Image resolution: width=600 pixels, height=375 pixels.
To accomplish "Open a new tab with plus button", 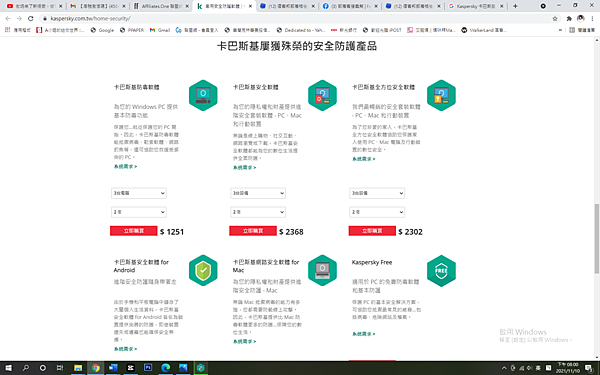I will pos(515,6).
